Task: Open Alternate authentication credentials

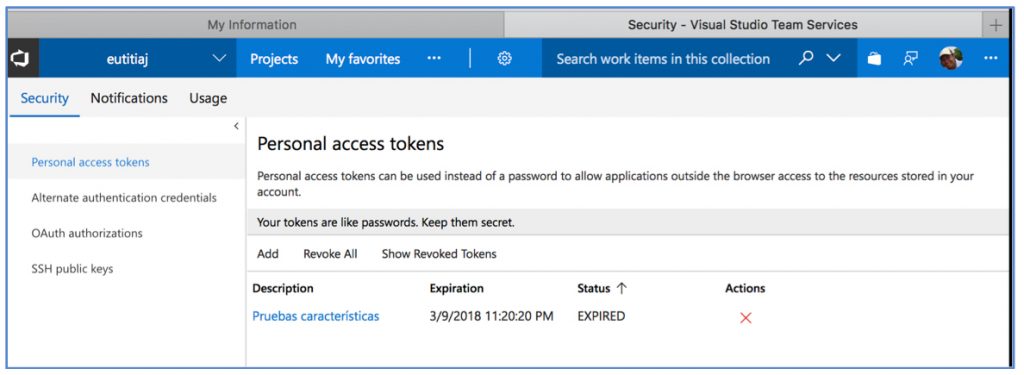Action: coord(124,197)
